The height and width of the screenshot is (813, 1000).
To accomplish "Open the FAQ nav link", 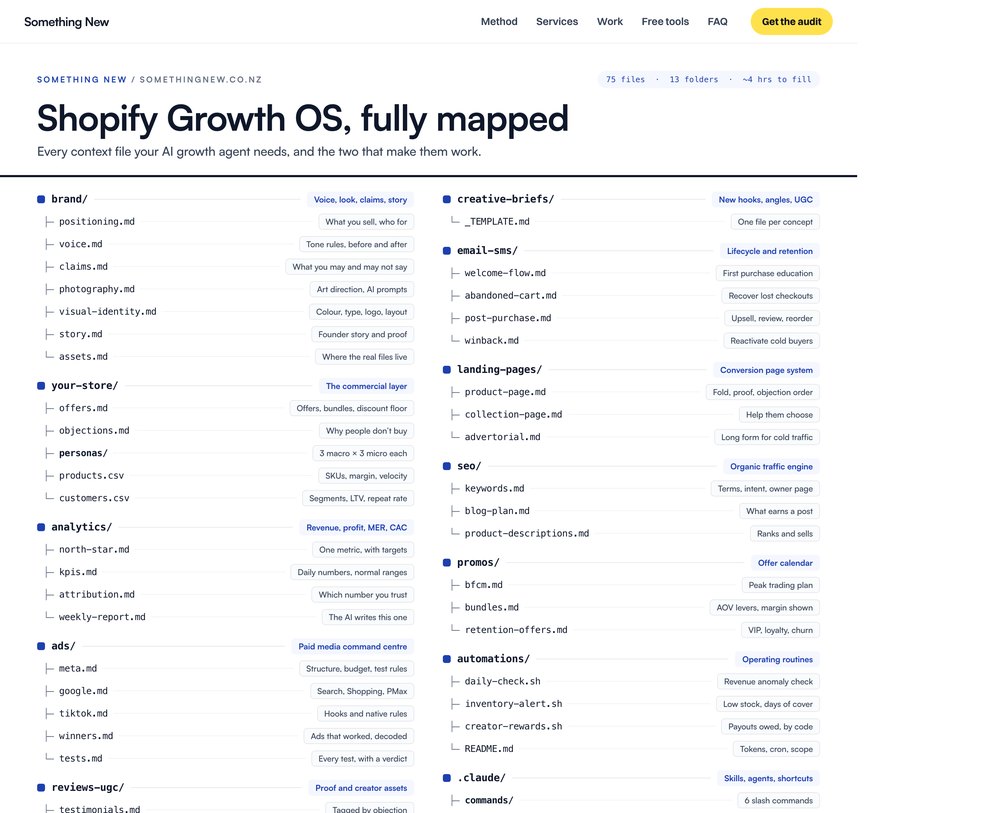I will (x=717, y=22).
